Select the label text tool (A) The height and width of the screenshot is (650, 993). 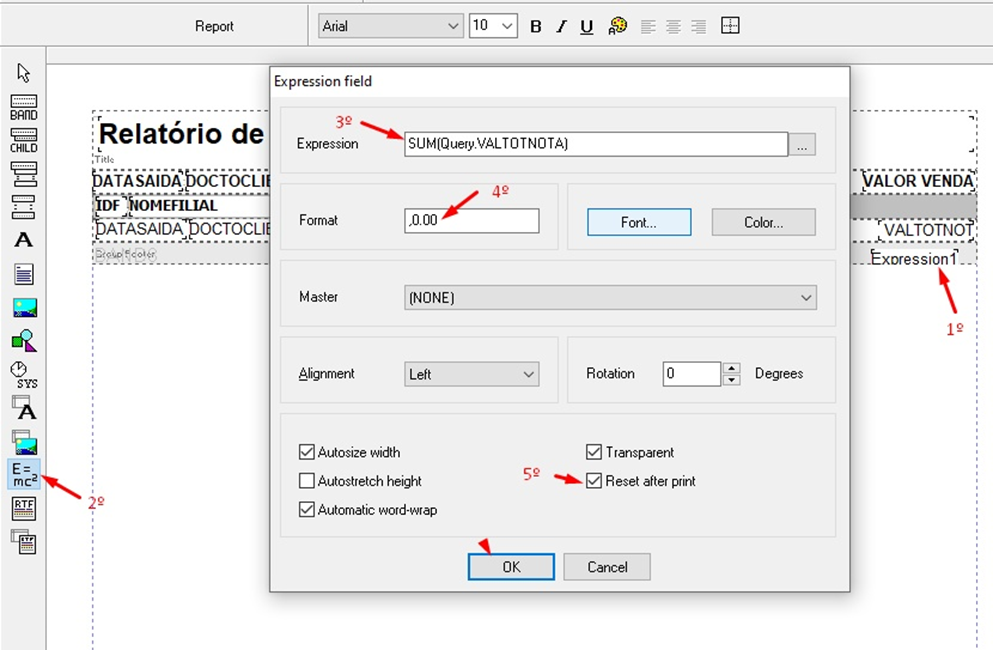pos(24,240)
